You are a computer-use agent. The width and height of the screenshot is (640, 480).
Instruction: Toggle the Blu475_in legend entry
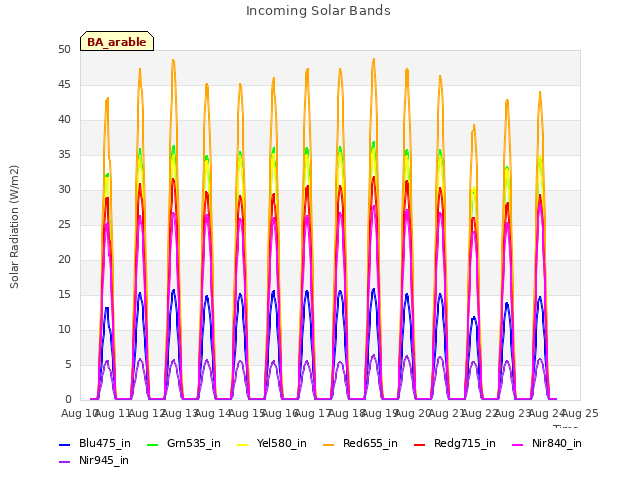(95, 444)
